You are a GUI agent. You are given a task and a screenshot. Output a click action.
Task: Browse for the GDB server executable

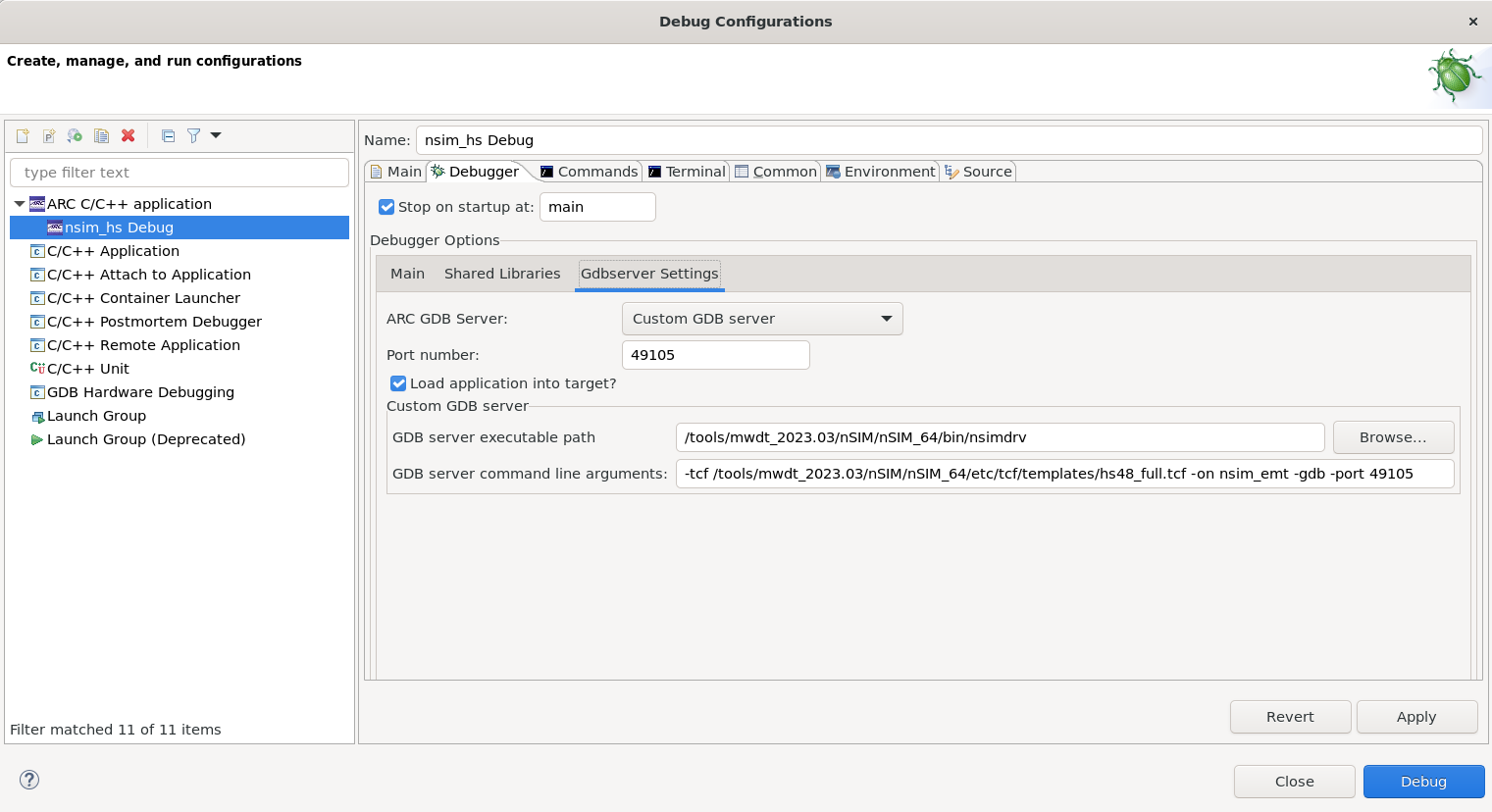1393,437
